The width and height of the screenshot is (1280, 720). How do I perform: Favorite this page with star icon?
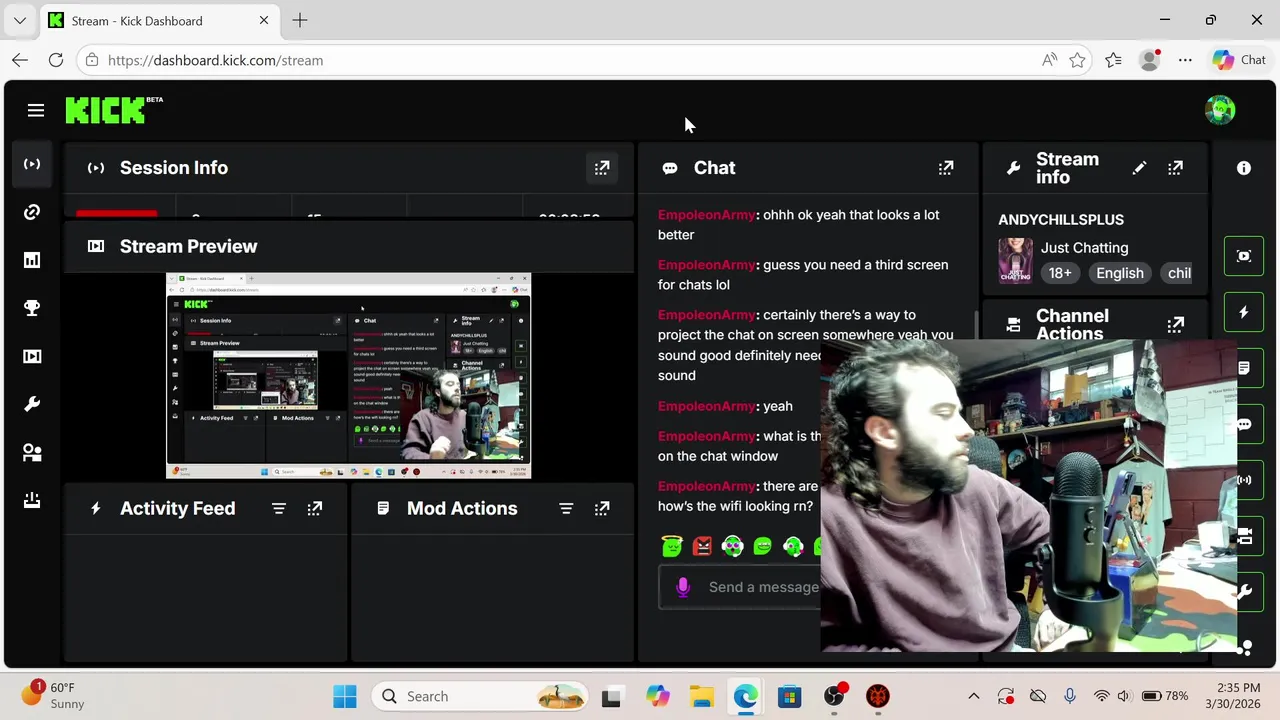(1077, 60)
